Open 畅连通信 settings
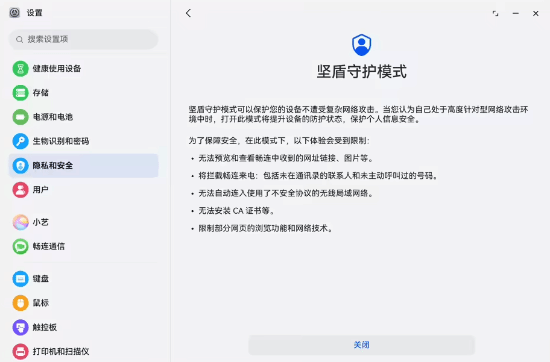 [x=83, y=246]
